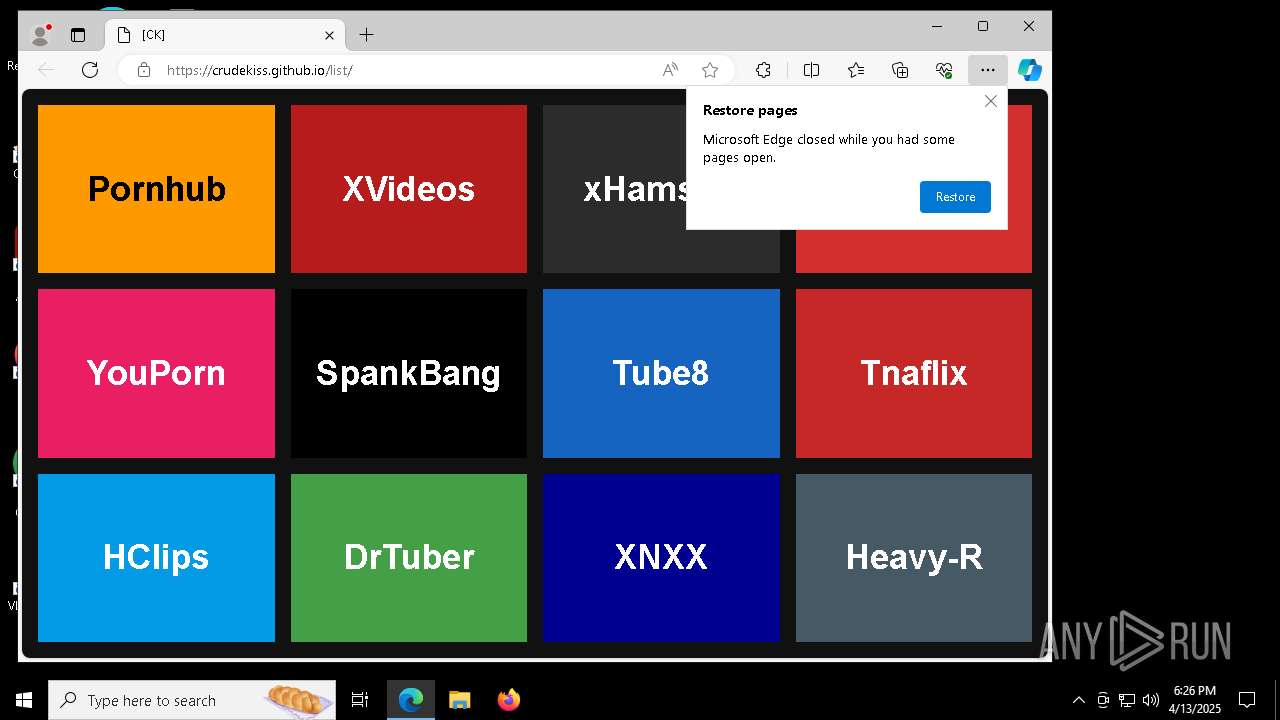The image size is (1280, 720).
Task: Open the pink YouPorn tile
Action: 156,373
